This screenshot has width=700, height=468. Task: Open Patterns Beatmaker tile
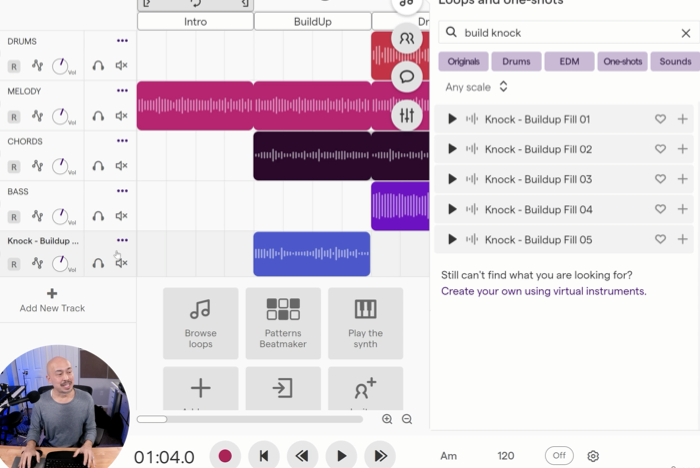[283, 323]
